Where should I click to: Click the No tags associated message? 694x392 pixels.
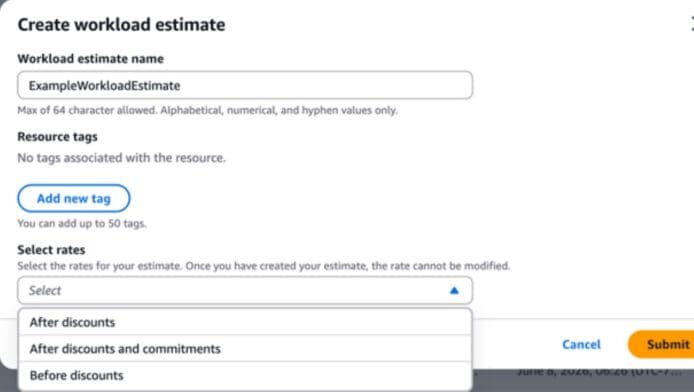pos(121,158)
